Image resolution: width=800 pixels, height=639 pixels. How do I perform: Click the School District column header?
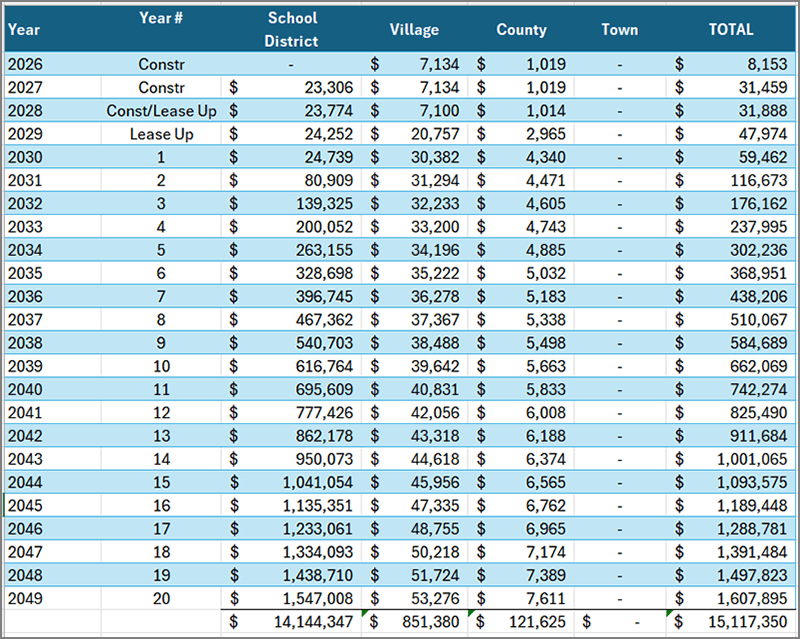(292, 30)
